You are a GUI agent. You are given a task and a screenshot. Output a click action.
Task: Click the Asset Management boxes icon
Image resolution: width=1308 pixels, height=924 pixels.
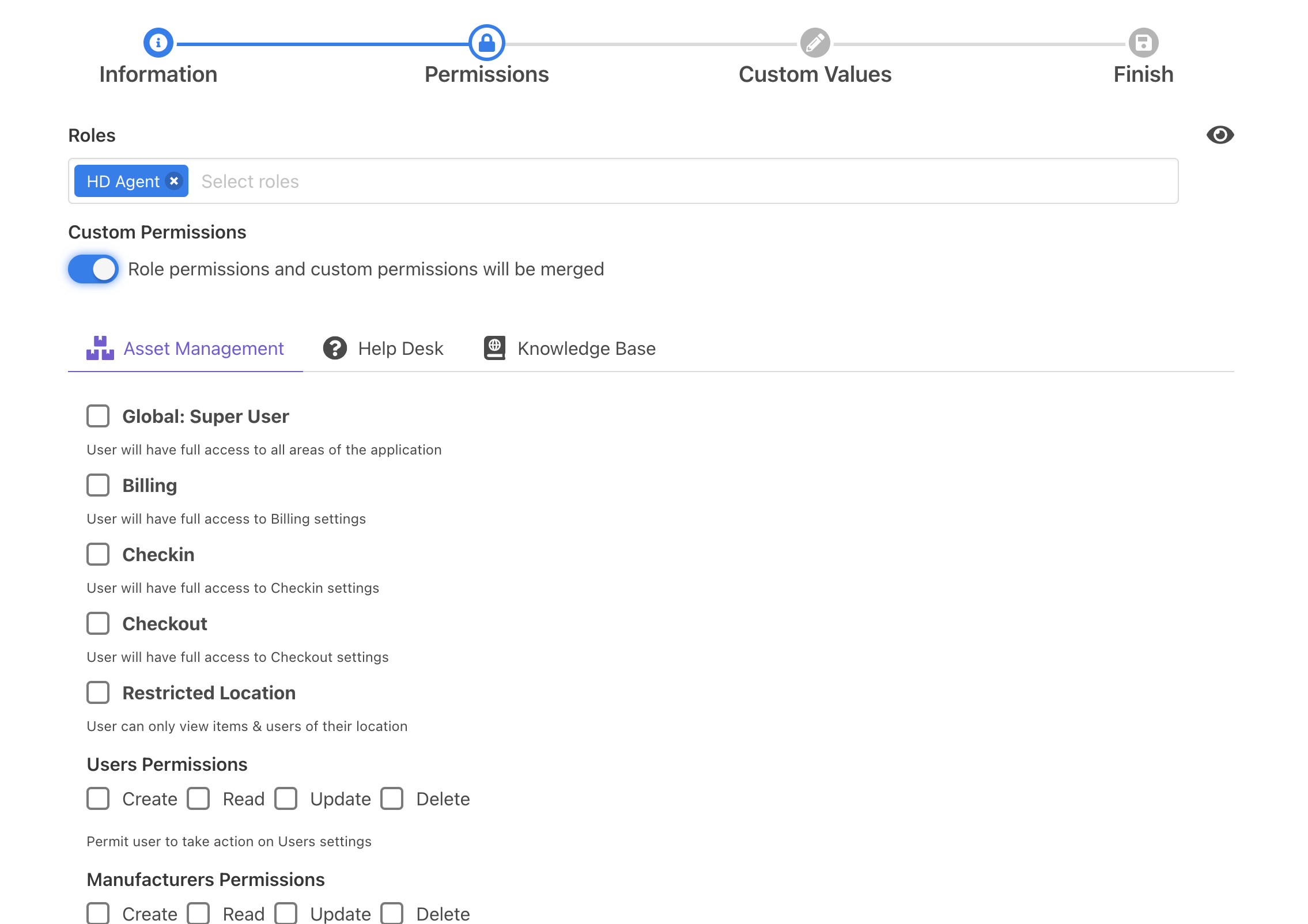[100, 349]
